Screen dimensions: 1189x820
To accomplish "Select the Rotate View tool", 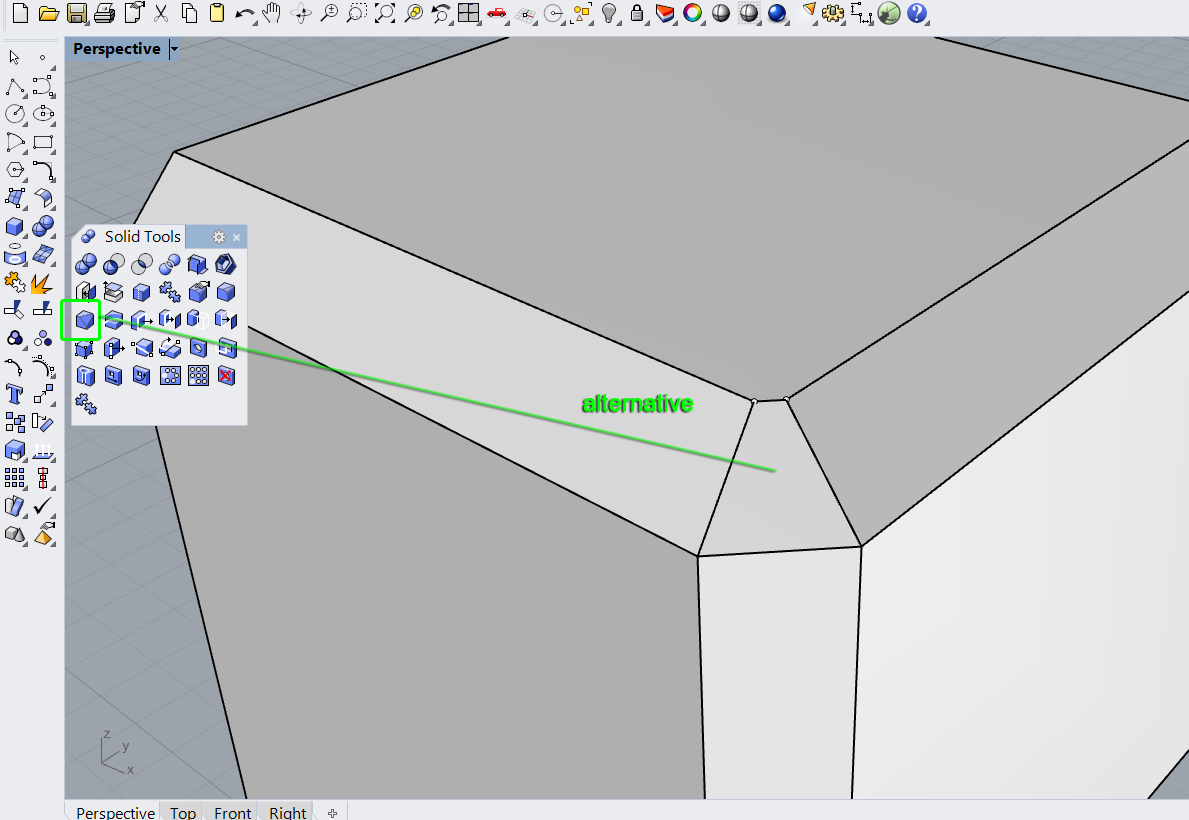I will tap(300, 13).
